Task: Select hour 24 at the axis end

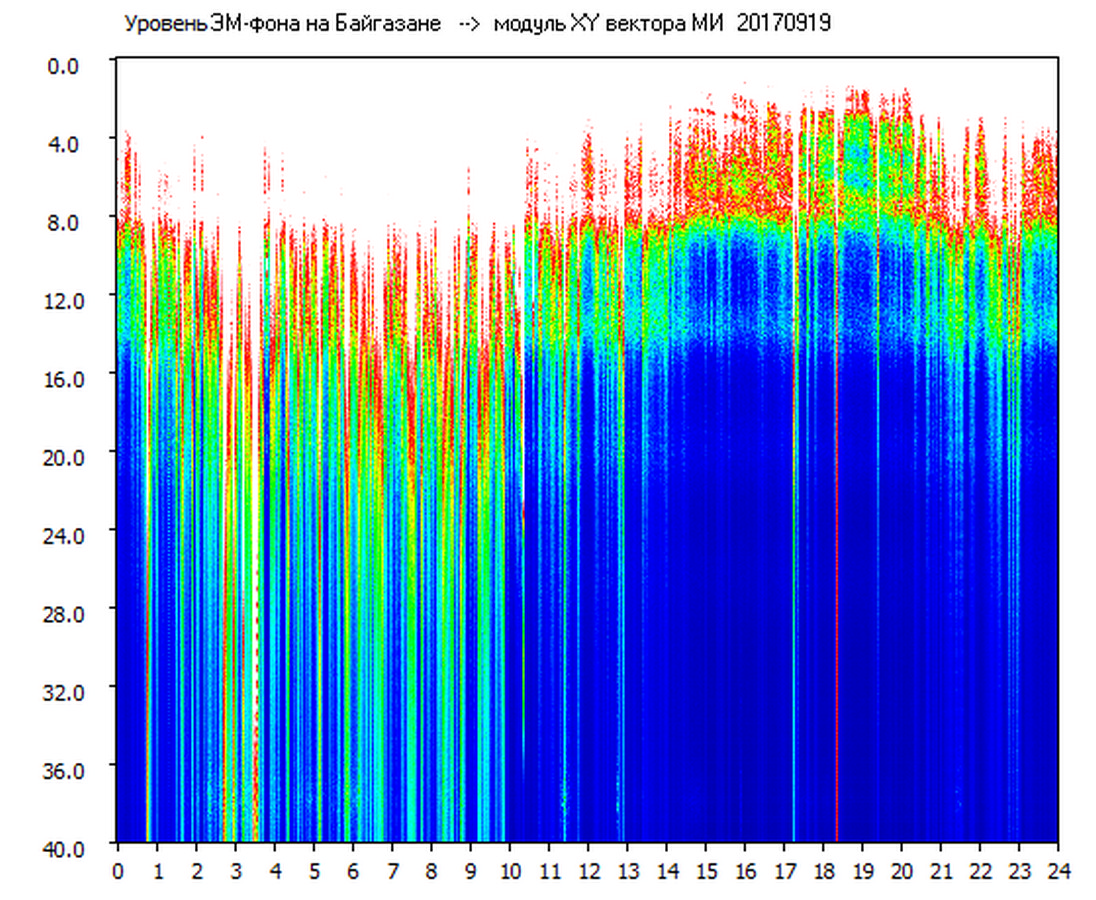Action: coord(1058,871)
